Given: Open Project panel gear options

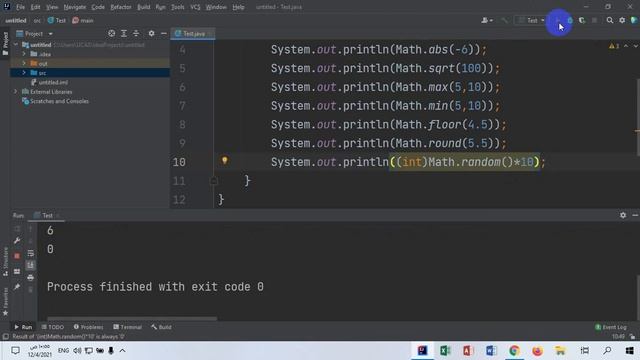Looking at the screenshot, I should click(x=151, y=33).
